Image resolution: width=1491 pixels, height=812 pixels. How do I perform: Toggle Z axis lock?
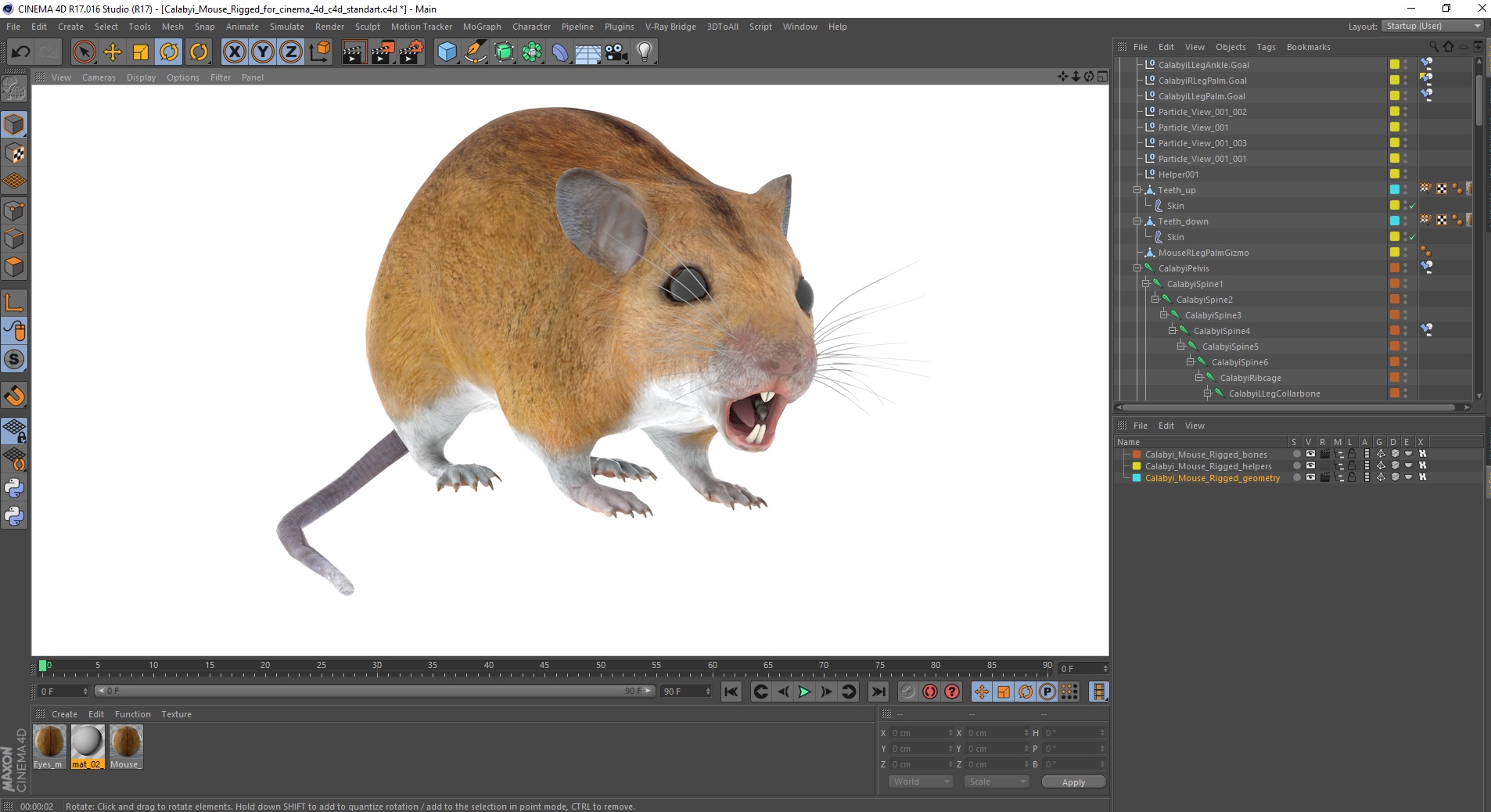[x=291, y=52]
